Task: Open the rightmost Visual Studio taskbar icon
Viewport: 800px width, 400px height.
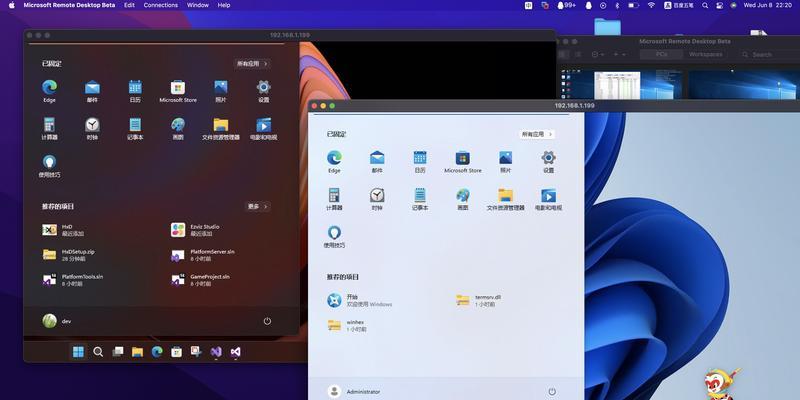Action: pos(235,352)
